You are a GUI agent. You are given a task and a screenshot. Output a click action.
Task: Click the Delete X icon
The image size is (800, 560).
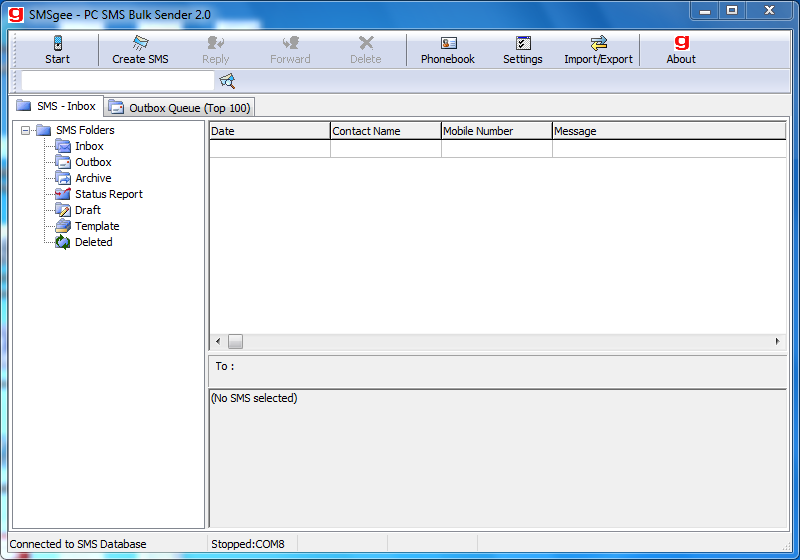click(x=366, y=43)
